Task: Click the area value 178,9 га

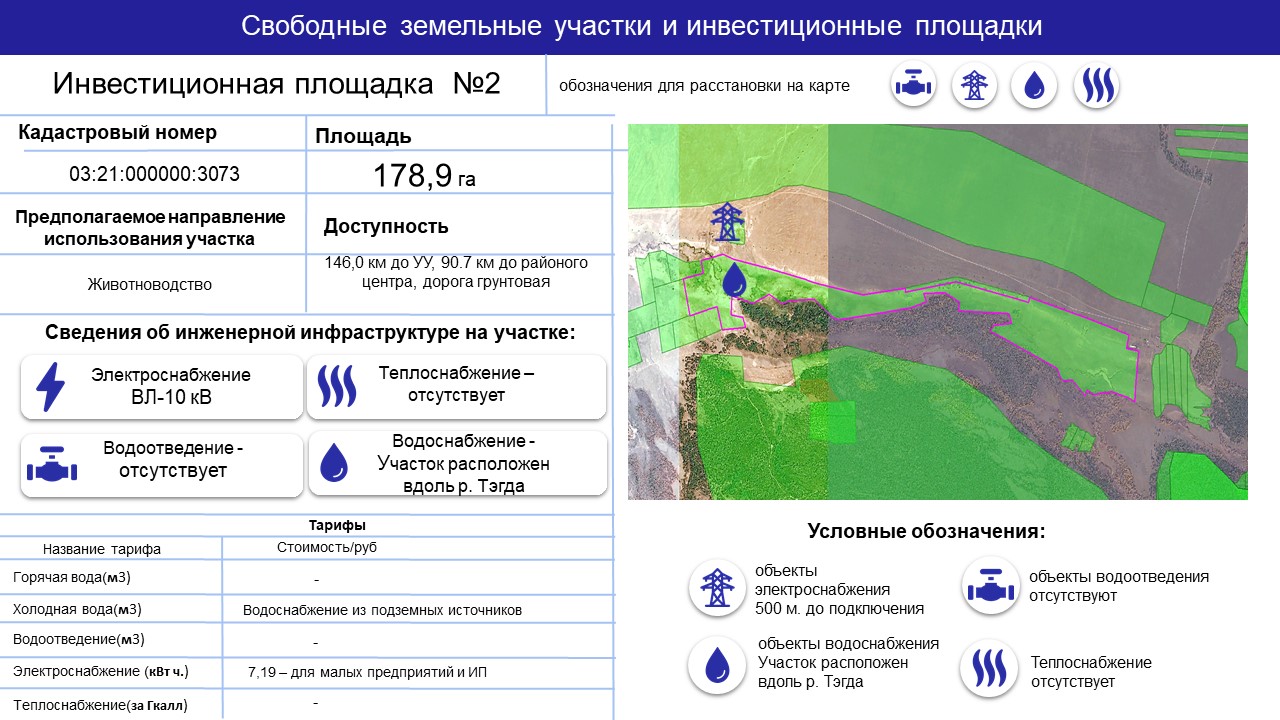Action: tap(424, 176)
